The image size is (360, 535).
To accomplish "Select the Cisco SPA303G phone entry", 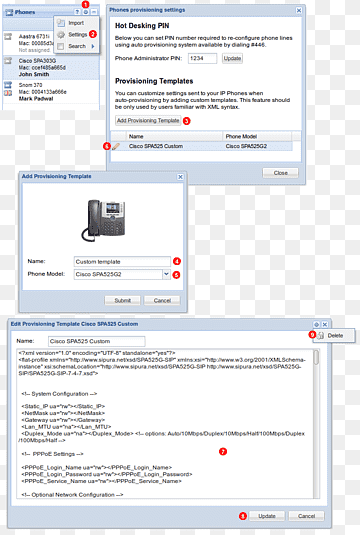I will [x=51, y=68].
